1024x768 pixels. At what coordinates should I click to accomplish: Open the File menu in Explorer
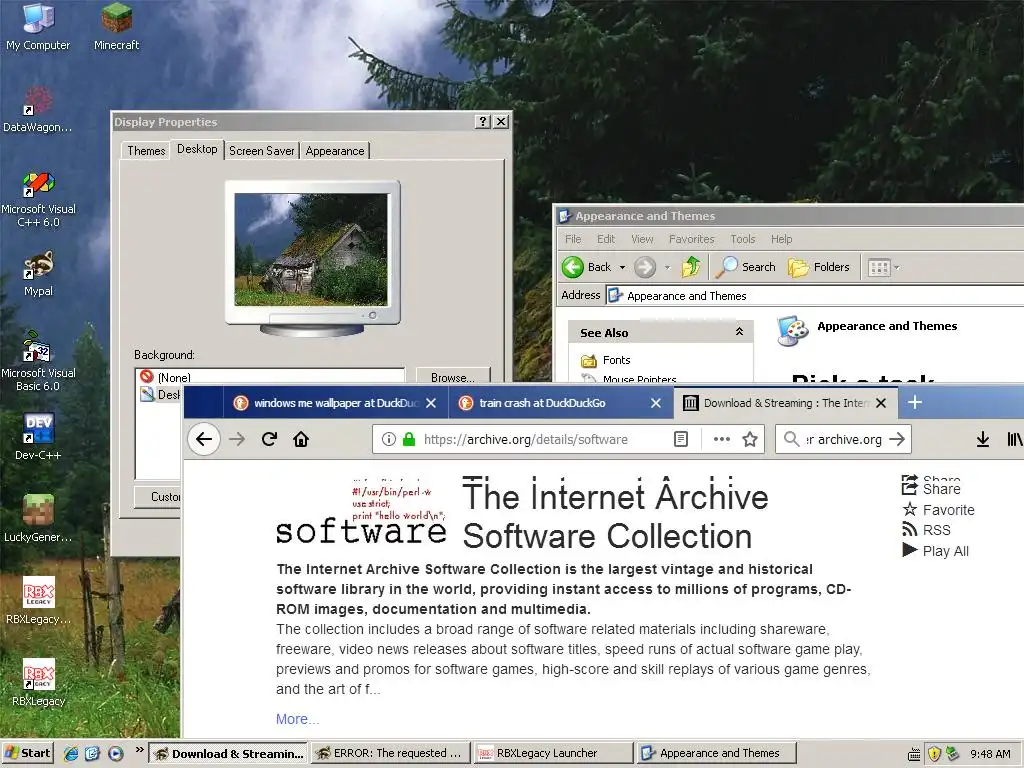point(573,239)
